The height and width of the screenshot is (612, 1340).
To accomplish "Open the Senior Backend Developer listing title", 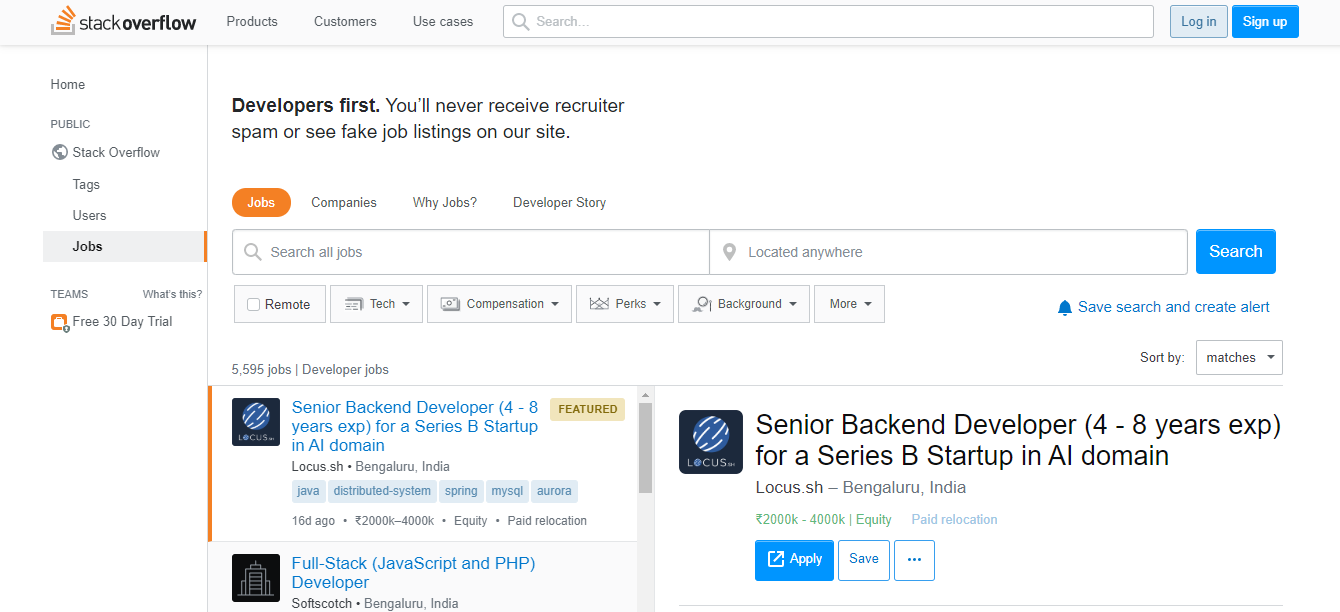I will (x=415, y=426).
